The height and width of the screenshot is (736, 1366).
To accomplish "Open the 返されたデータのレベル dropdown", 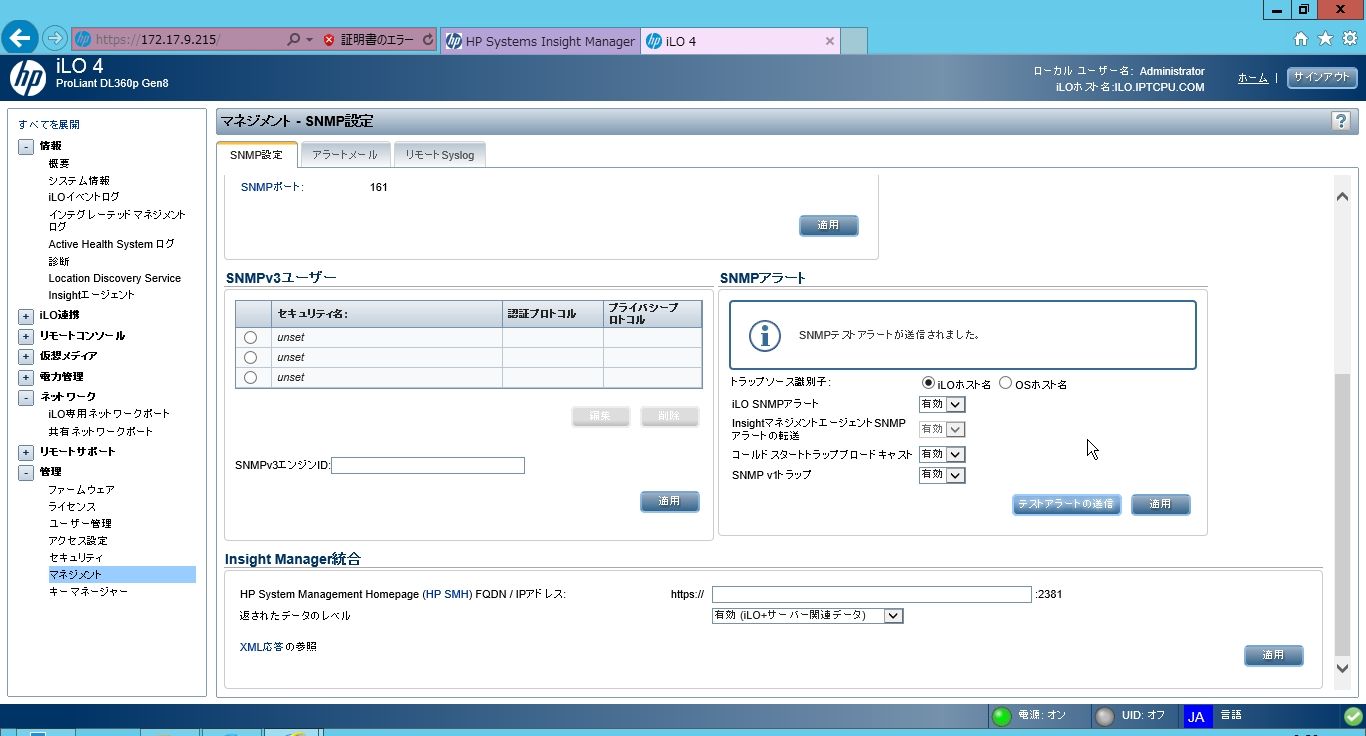I will [x=807, y=616].
